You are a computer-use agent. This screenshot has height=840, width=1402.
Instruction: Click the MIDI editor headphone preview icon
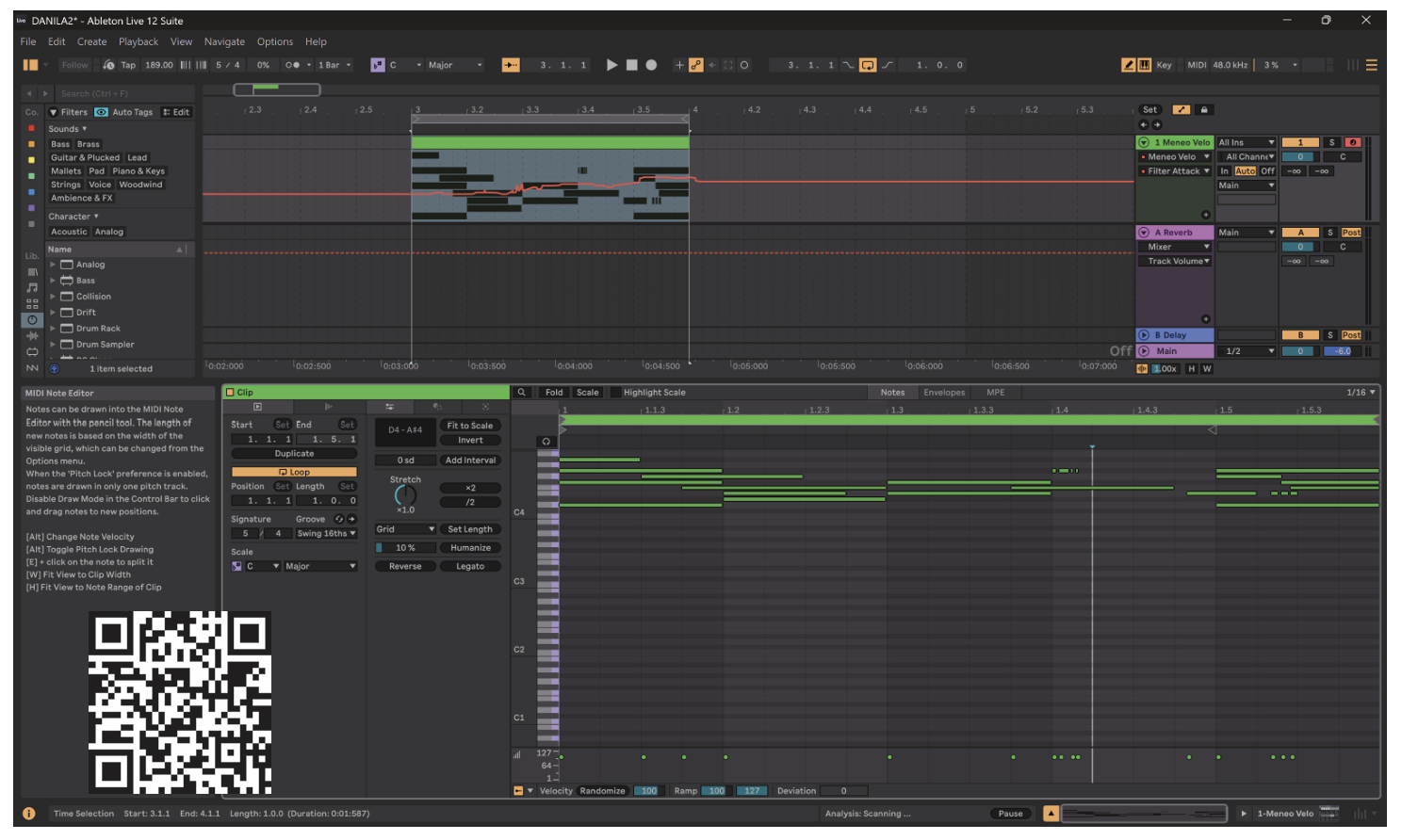coord(546,441)
